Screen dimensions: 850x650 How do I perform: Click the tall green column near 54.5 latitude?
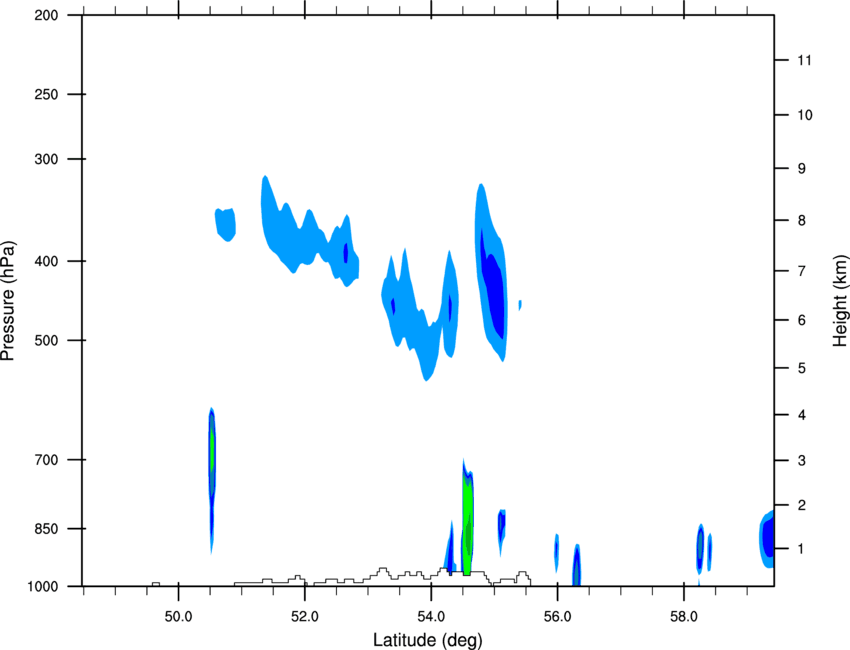pos(468,523)
